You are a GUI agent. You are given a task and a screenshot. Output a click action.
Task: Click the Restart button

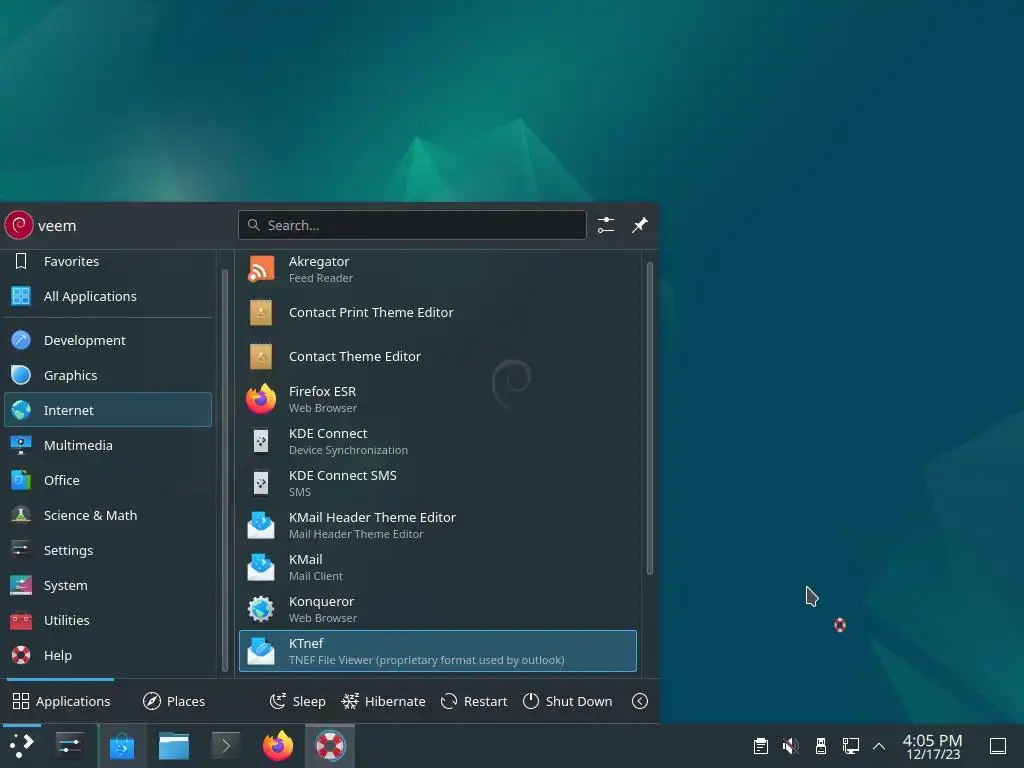pos(474,701)
